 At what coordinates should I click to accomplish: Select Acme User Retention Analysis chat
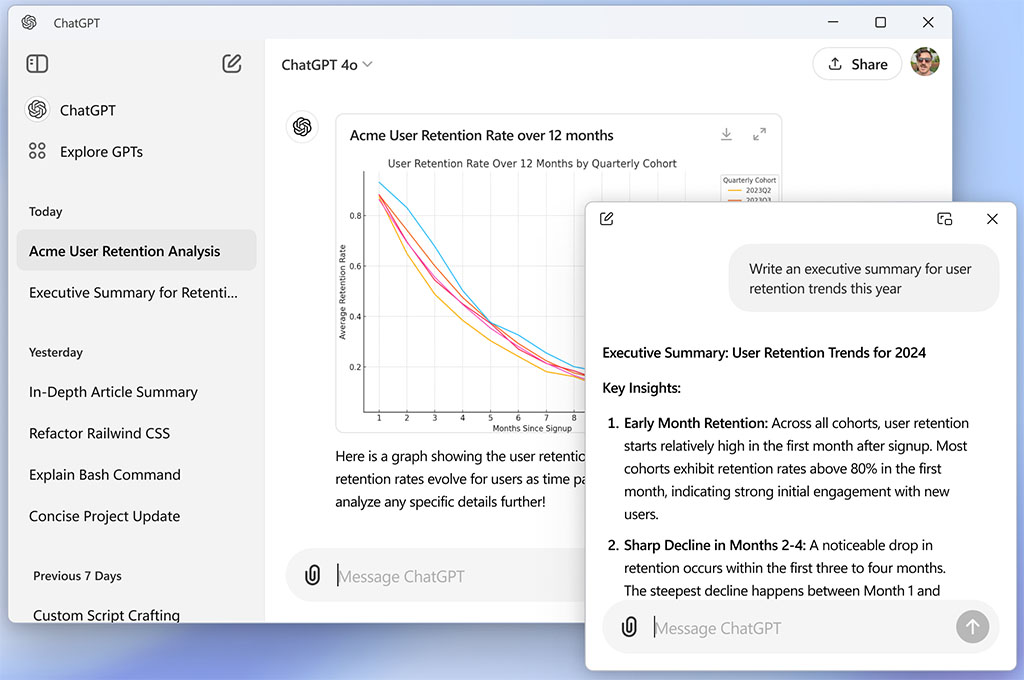[136, 251]
